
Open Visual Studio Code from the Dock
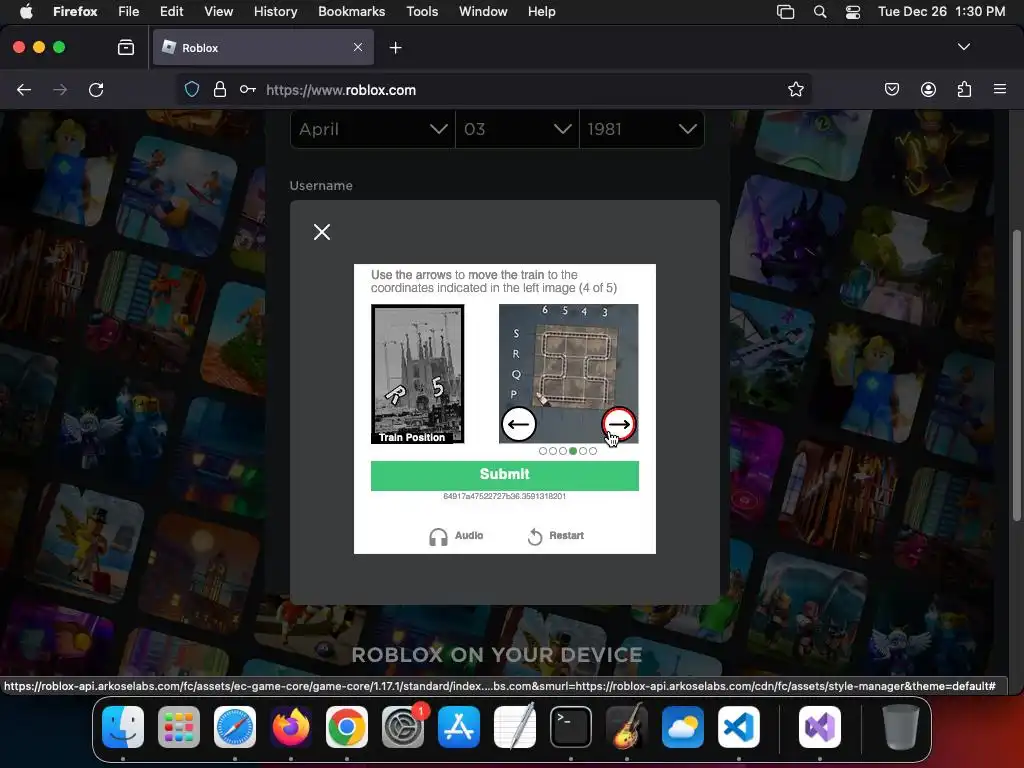pyautogui.click(x=739, y=727)
